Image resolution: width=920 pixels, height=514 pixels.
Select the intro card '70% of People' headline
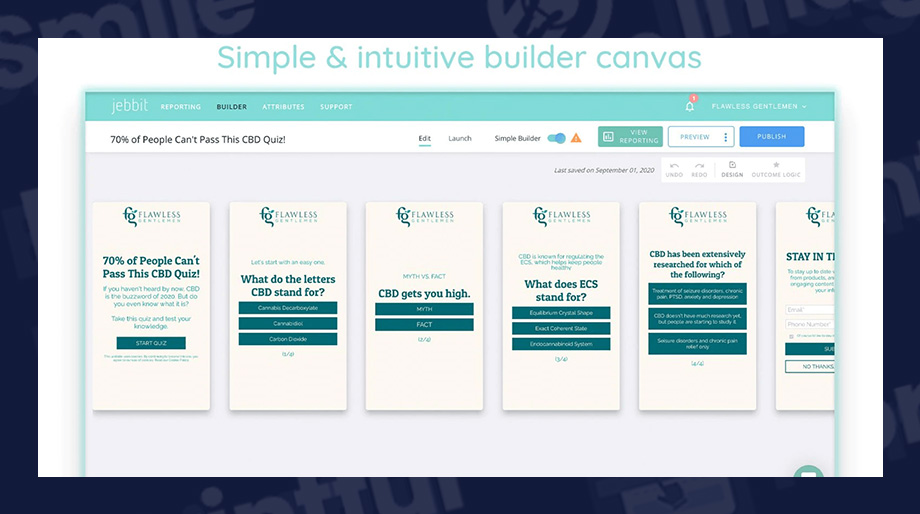point(151,267)
